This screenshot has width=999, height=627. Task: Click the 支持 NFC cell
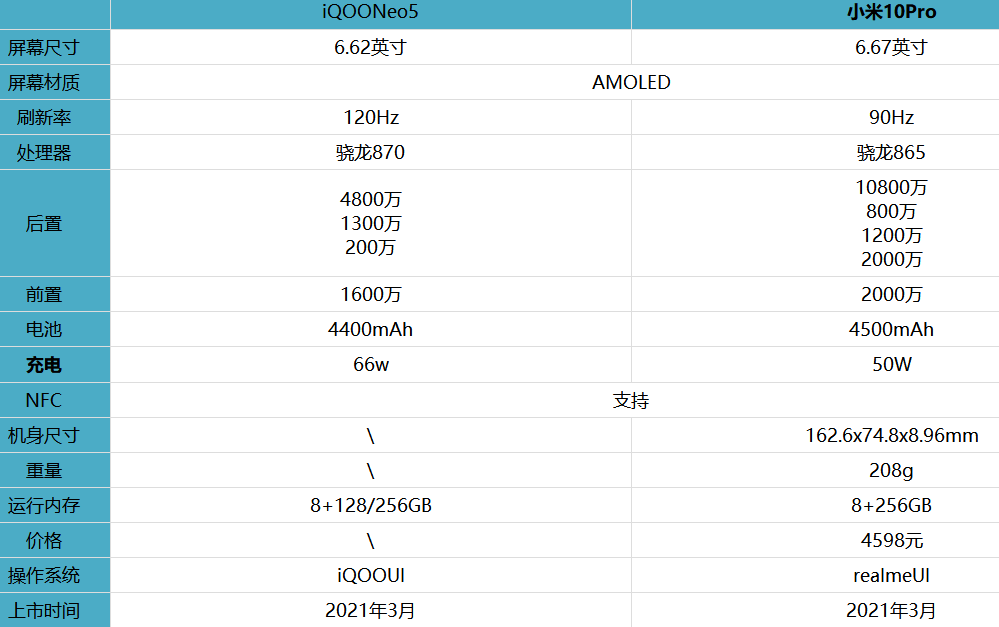tap(631, 400)
